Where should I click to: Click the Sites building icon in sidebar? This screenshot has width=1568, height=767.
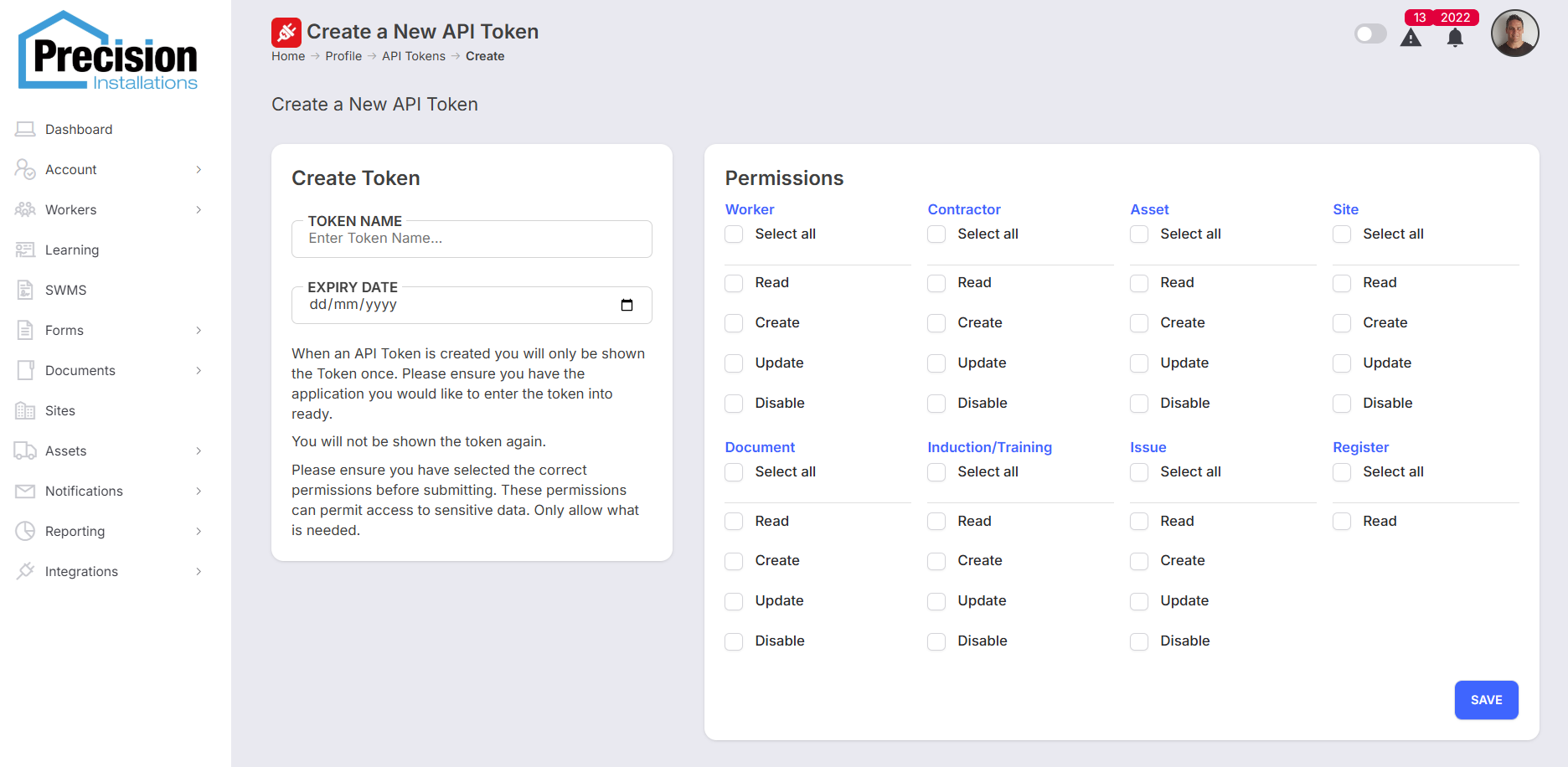coord(25,410)
